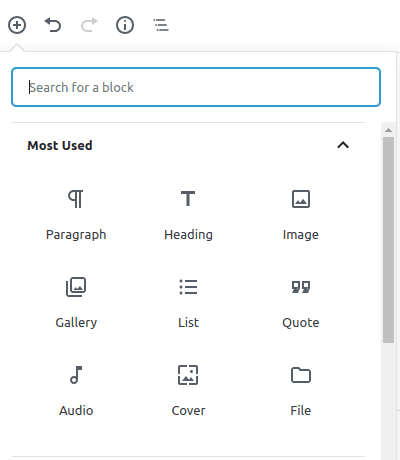400x460 pixels.
Task: Click the Redo arrow icon
Action: 89,25
